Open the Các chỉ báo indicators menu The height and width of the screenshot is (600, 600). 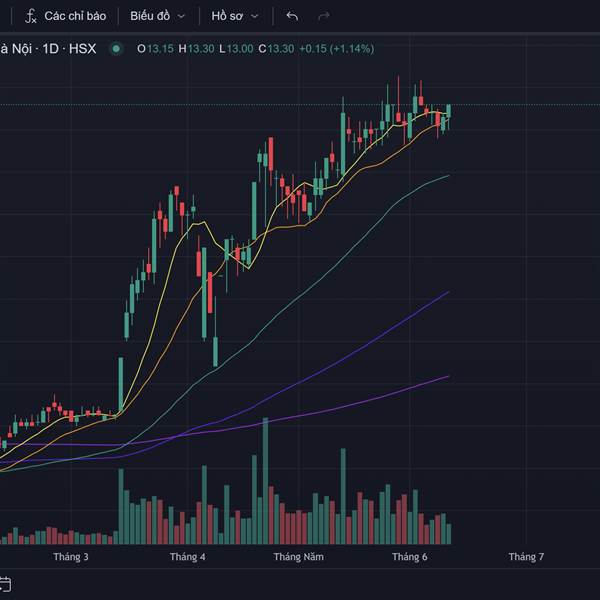click(x=65, y=16)
